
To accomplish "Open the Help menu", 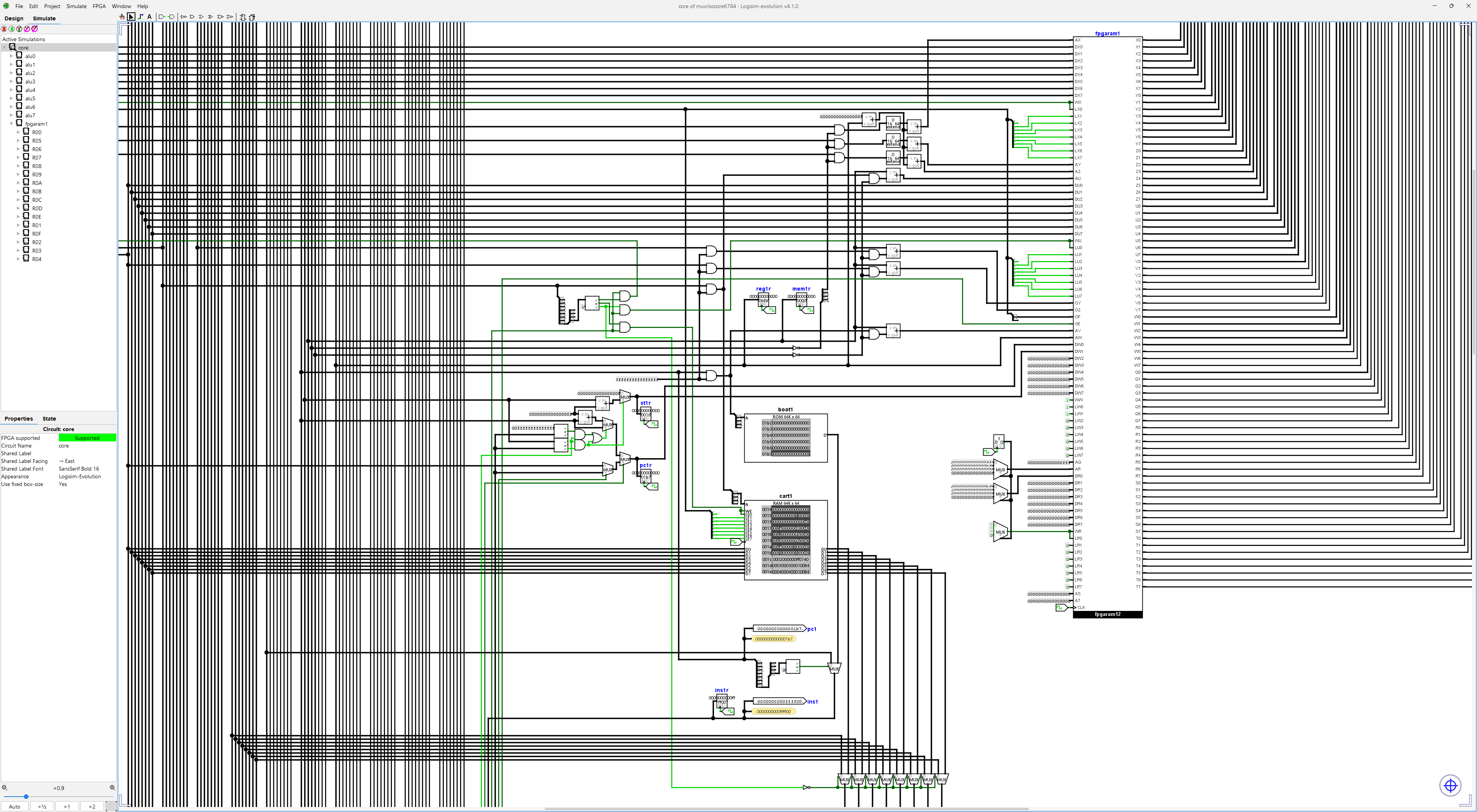I will 143,6.
